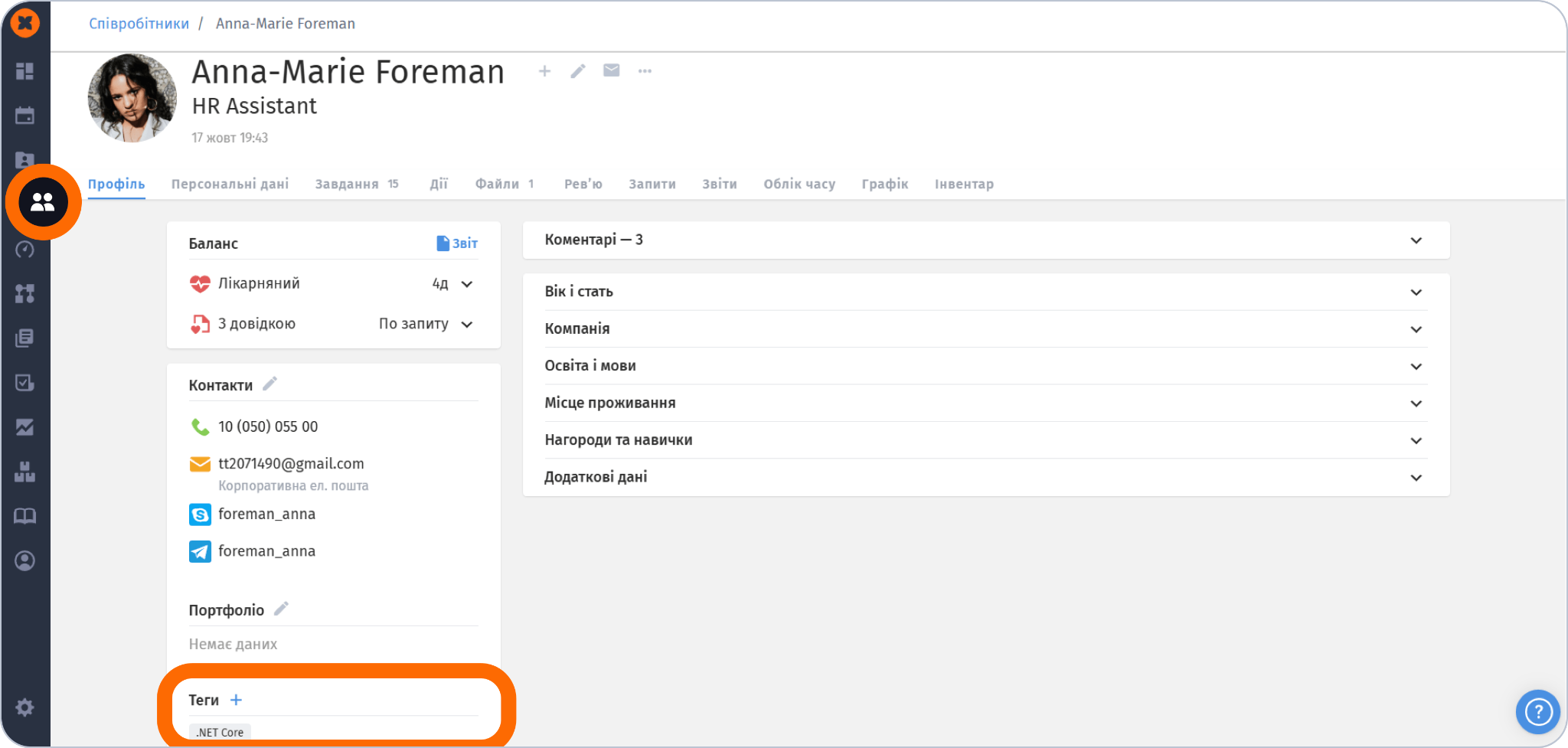Expand the Освіта і мови section
This screenshot has height=748, width=1568.
click(x=986, y=366)
